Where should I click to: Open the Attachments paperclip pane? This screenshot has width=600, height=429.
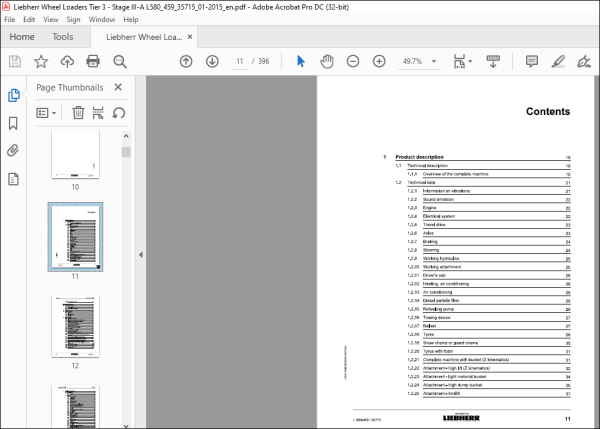click(13, 150)
